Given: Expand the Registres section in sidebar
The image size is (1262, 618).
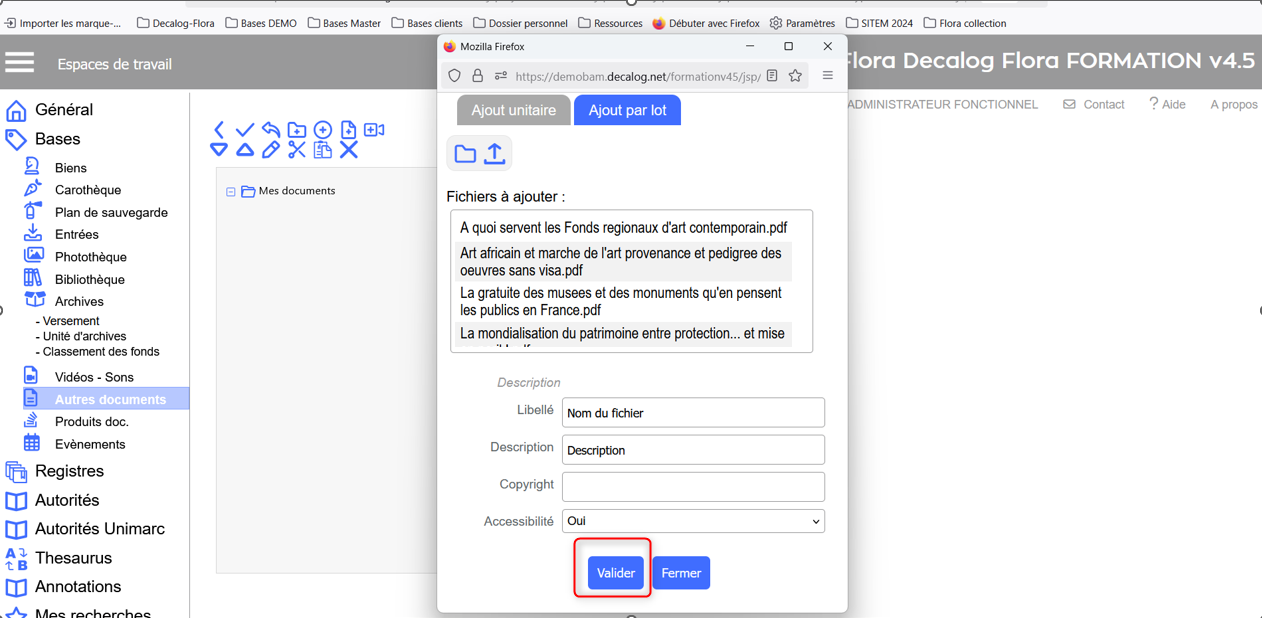Looking at the screenshot, I should [68, 471].
